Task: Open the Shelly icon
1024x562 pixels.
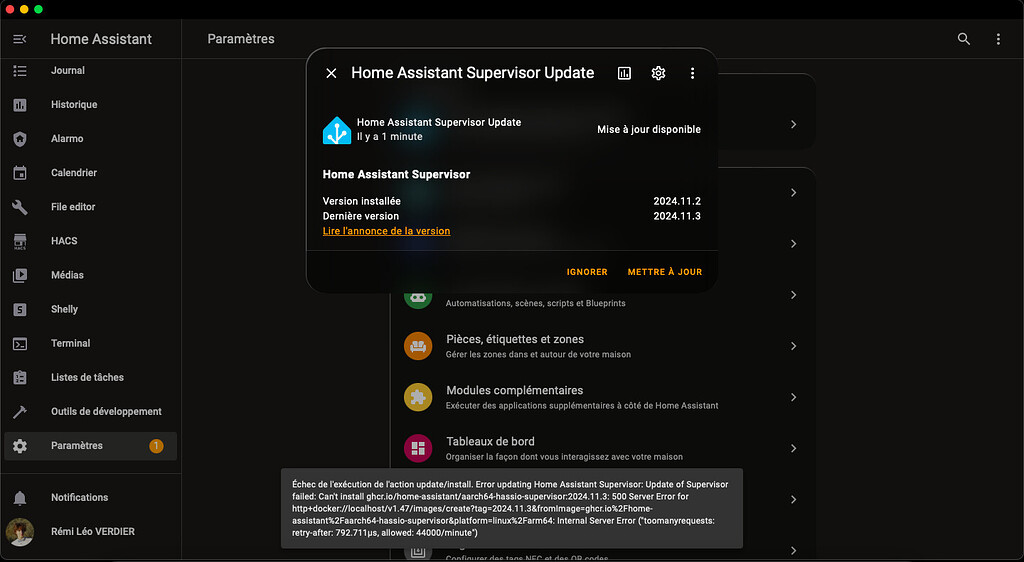Action: click(x=20, y=309)
